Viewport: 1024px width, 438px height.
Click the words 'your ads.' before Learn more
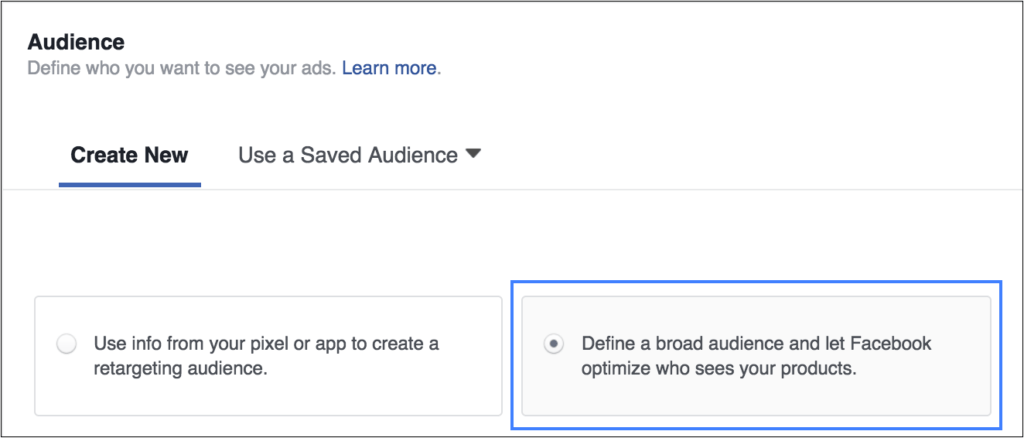(301, 68)
